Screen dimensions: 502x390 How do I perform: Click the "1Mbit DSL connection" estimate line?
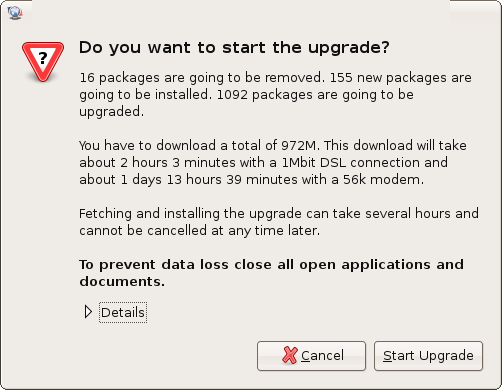click(x=263, y=163)
